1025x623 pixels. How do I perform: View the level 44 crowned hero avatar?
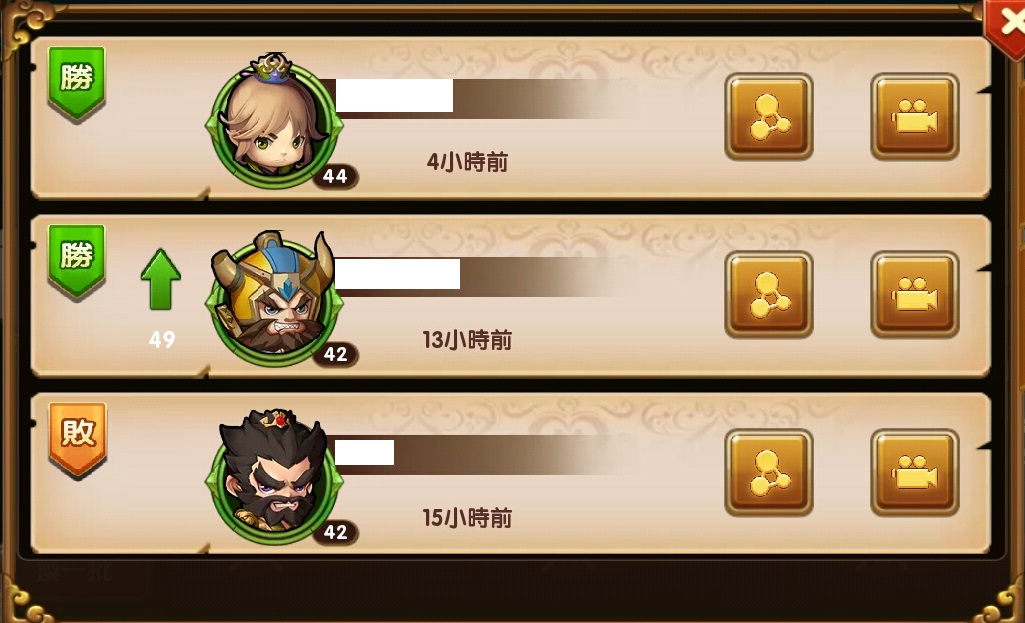[x=275, y=121]
